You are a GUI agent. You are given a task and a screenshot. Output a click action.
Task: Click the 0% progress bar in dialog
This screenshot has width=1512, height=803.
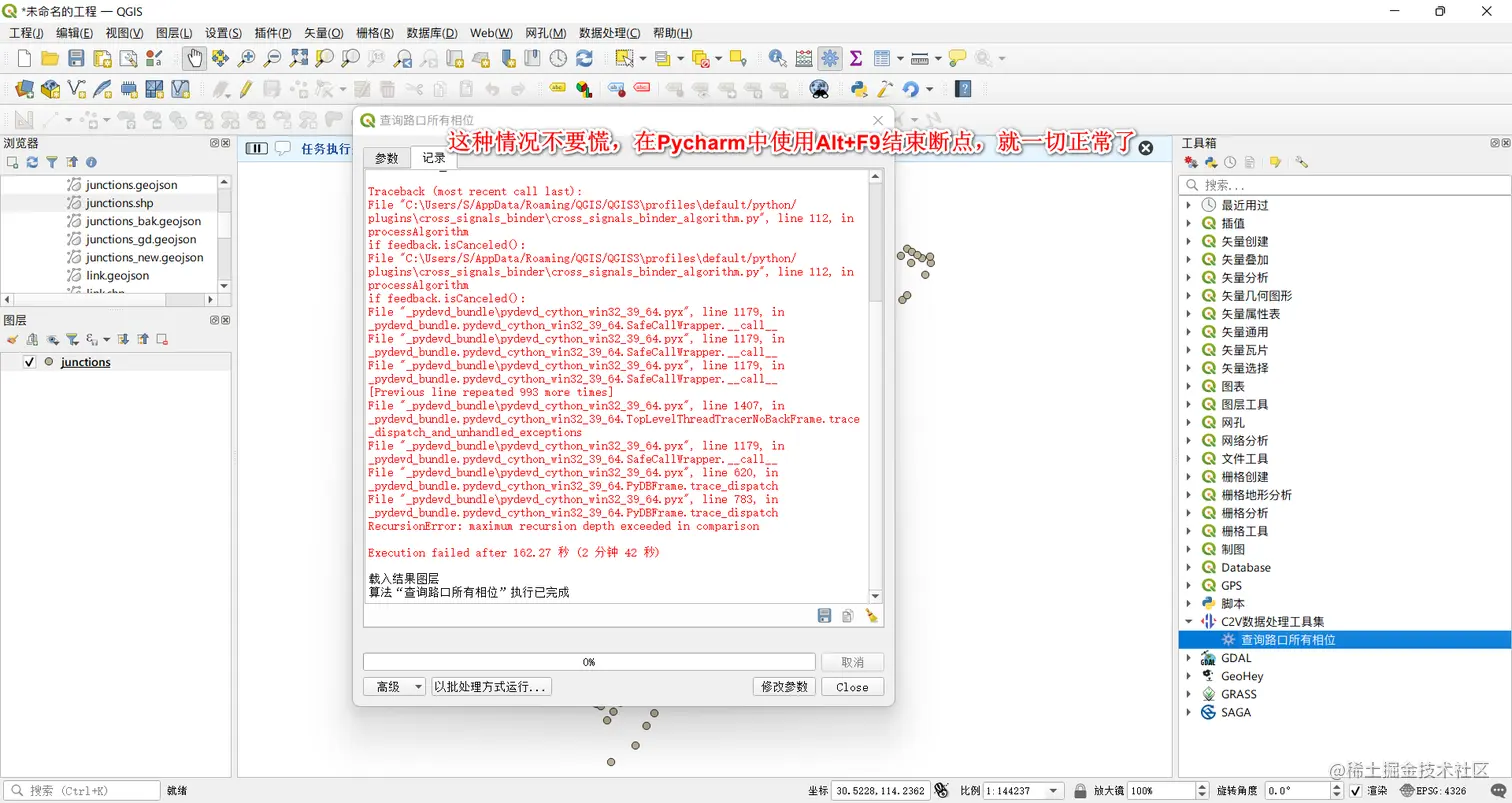tap(589, 662)
